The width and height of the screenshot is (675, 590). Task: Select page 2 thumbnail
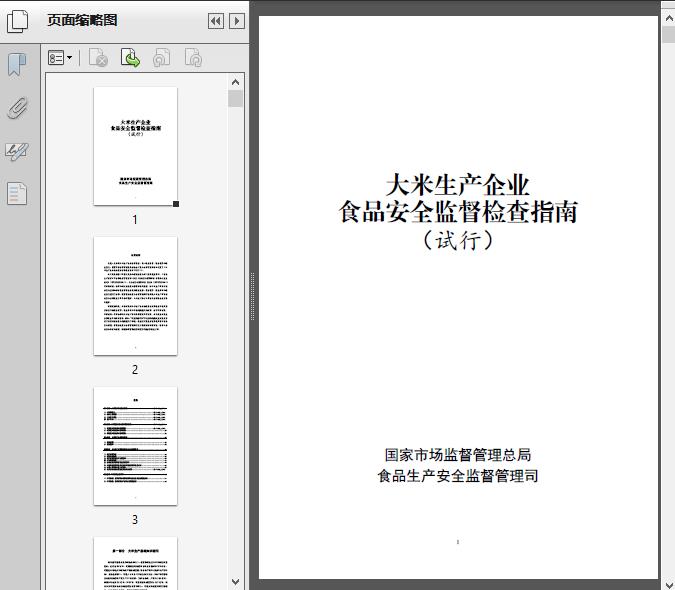(x=135, y=296)
